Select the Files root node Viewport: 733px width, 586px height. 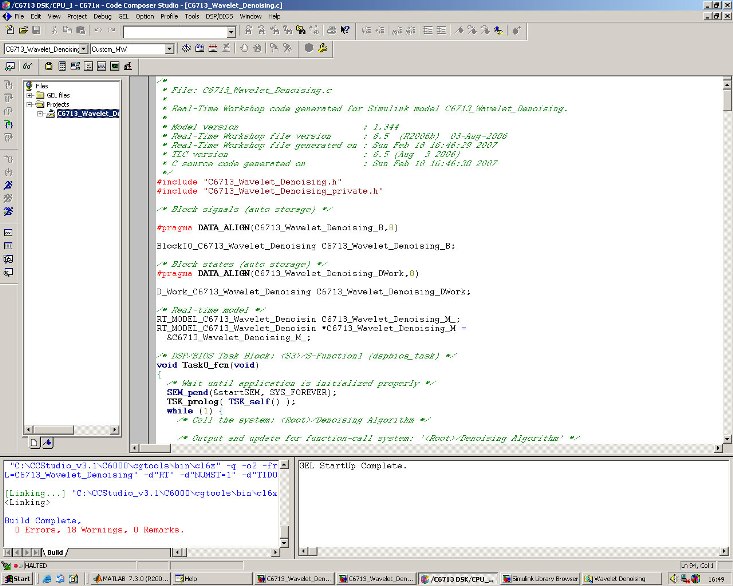(42, 86)
